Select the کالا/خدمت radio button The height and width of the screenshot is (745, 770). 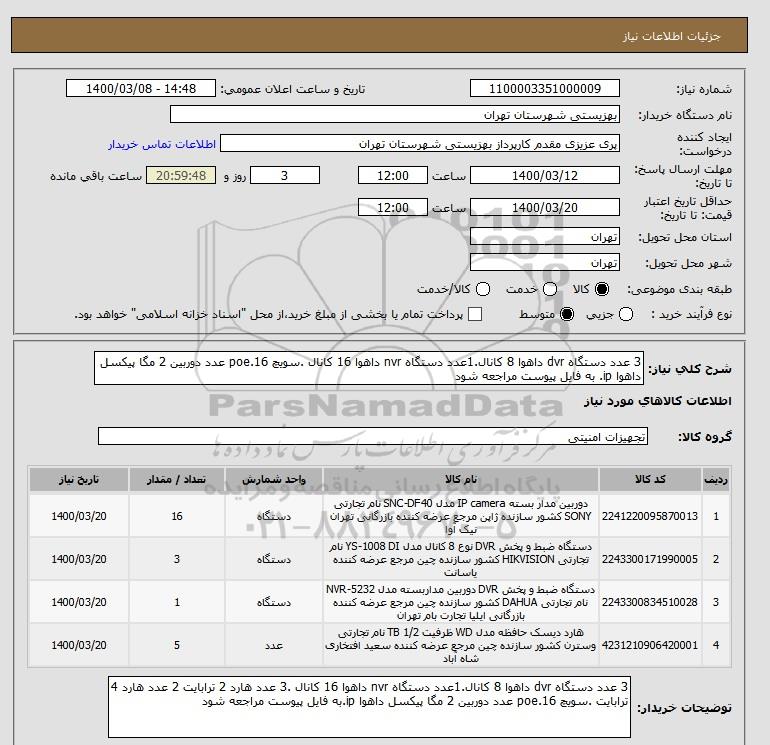click(x=483, y=289)
